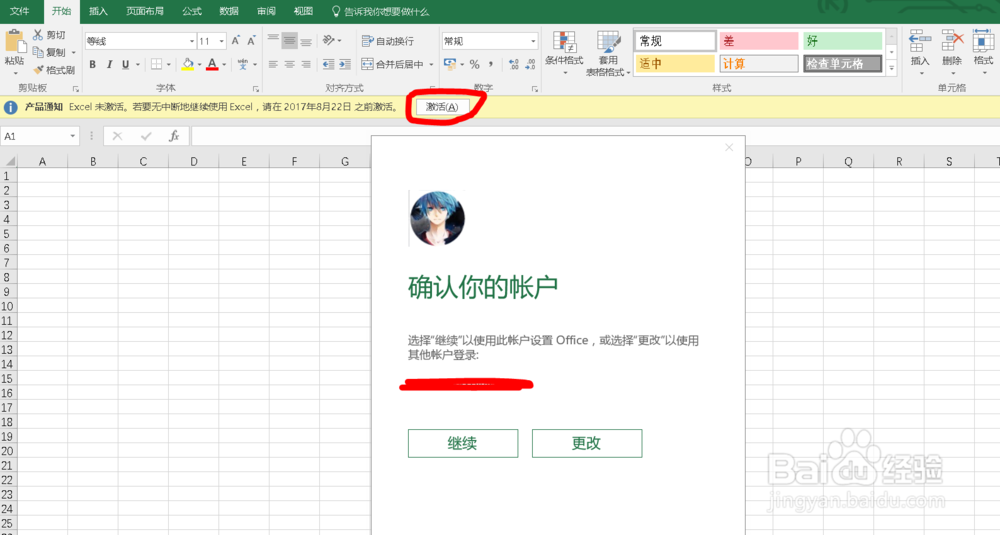Select the column B header
This screenshot has width=1000, height=535.
pyautogui.click(x=92, y=161)
